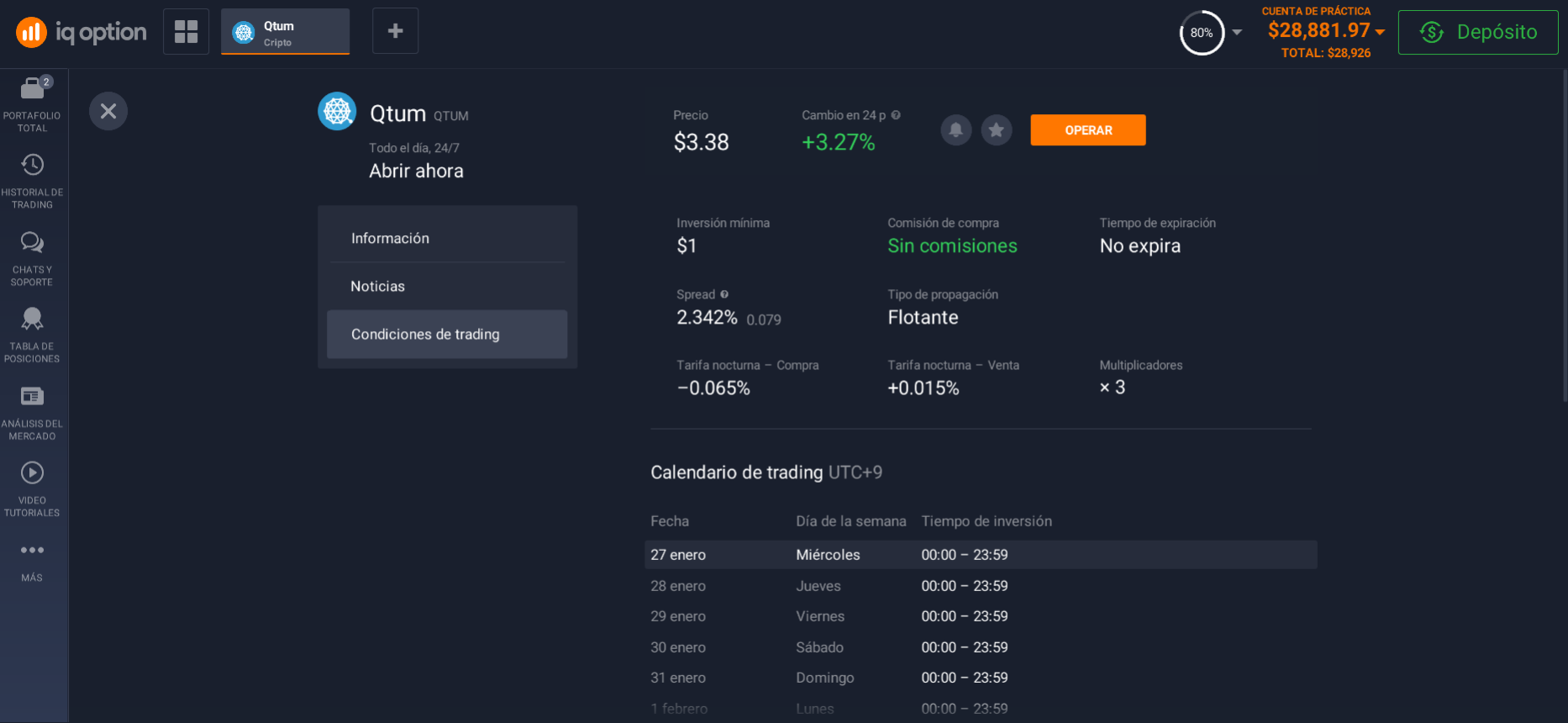Click the 2.342% spread value

pyautogui.click(x=707, y=318)
